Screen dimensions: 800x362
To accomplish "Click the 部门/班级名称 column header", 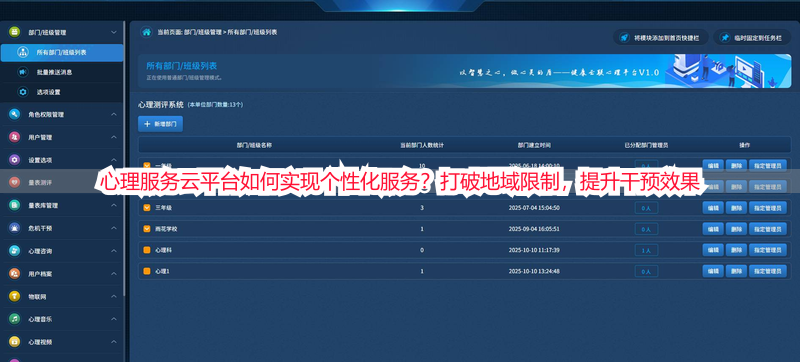I will pos(254,145).
